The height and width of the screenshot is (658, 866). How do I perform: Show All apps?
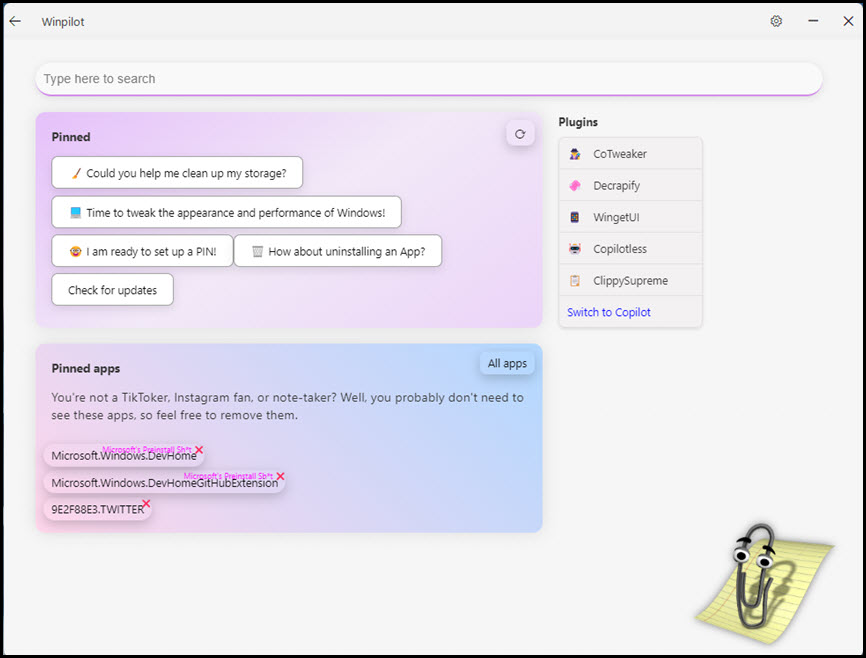pos(507,364)
